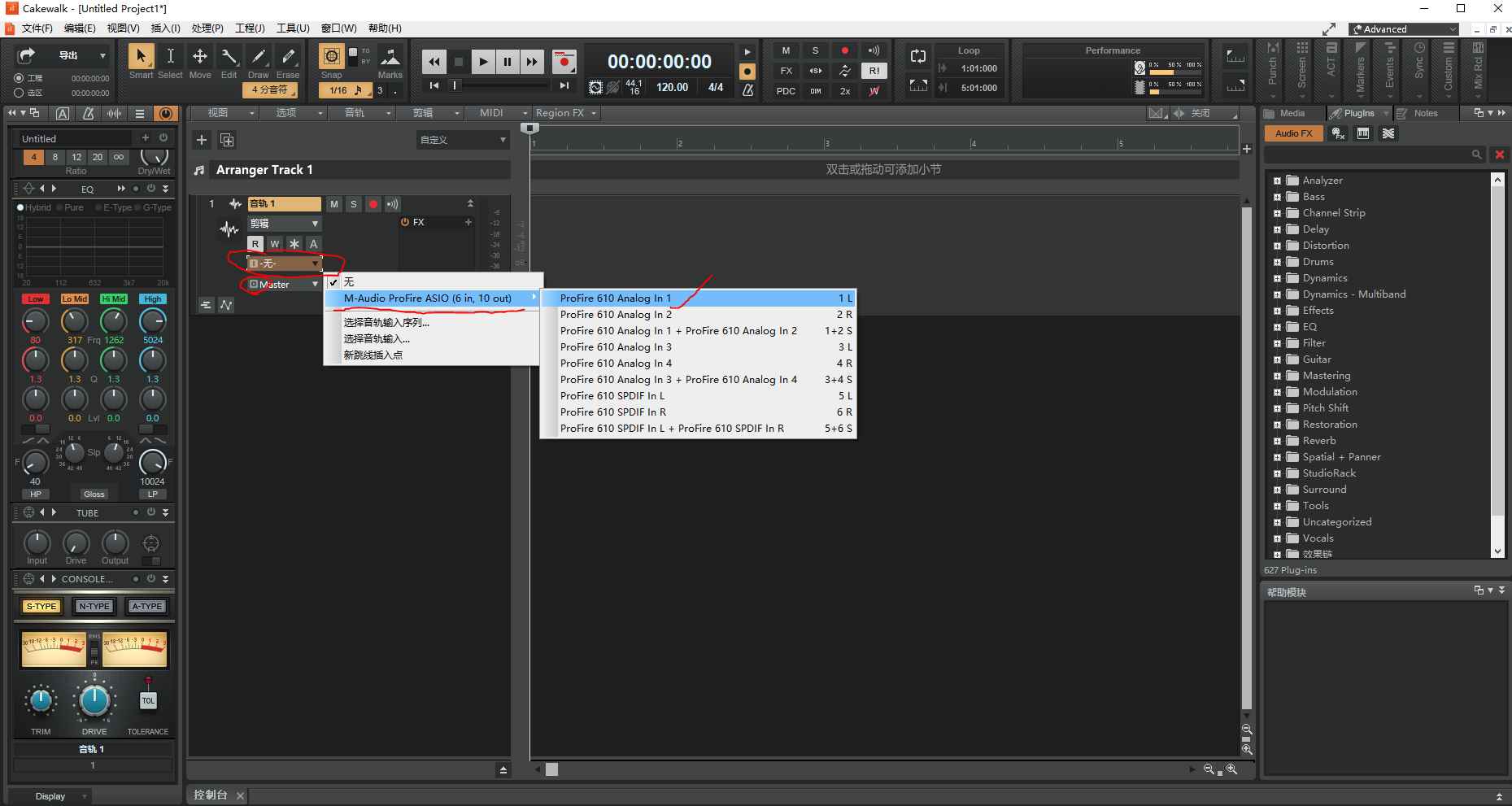1512x806 pixels.
Task: Click the console DRIVE knob
Action: [94, 700]
